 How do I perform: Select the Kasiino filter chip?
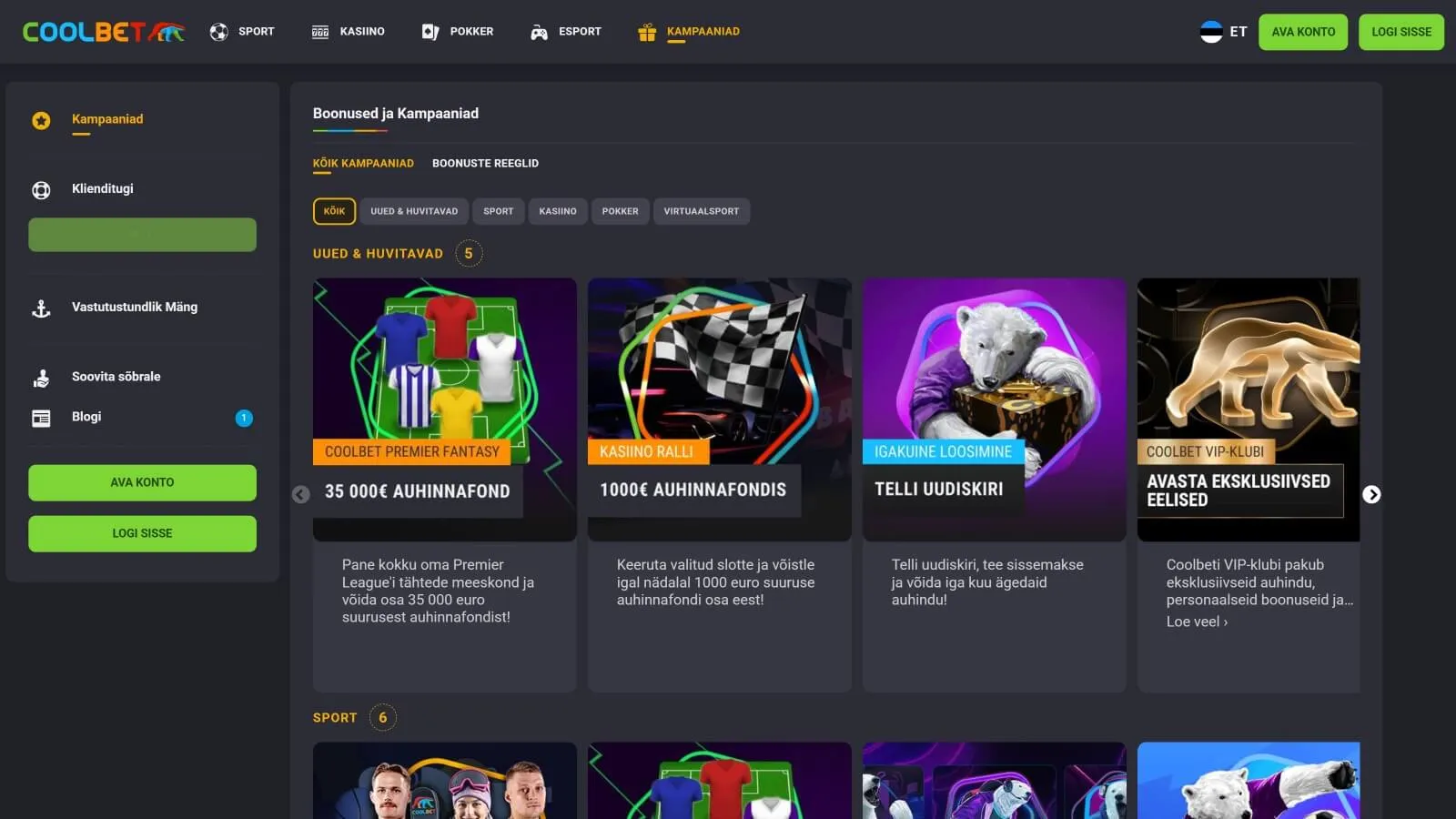coord(558,211)
